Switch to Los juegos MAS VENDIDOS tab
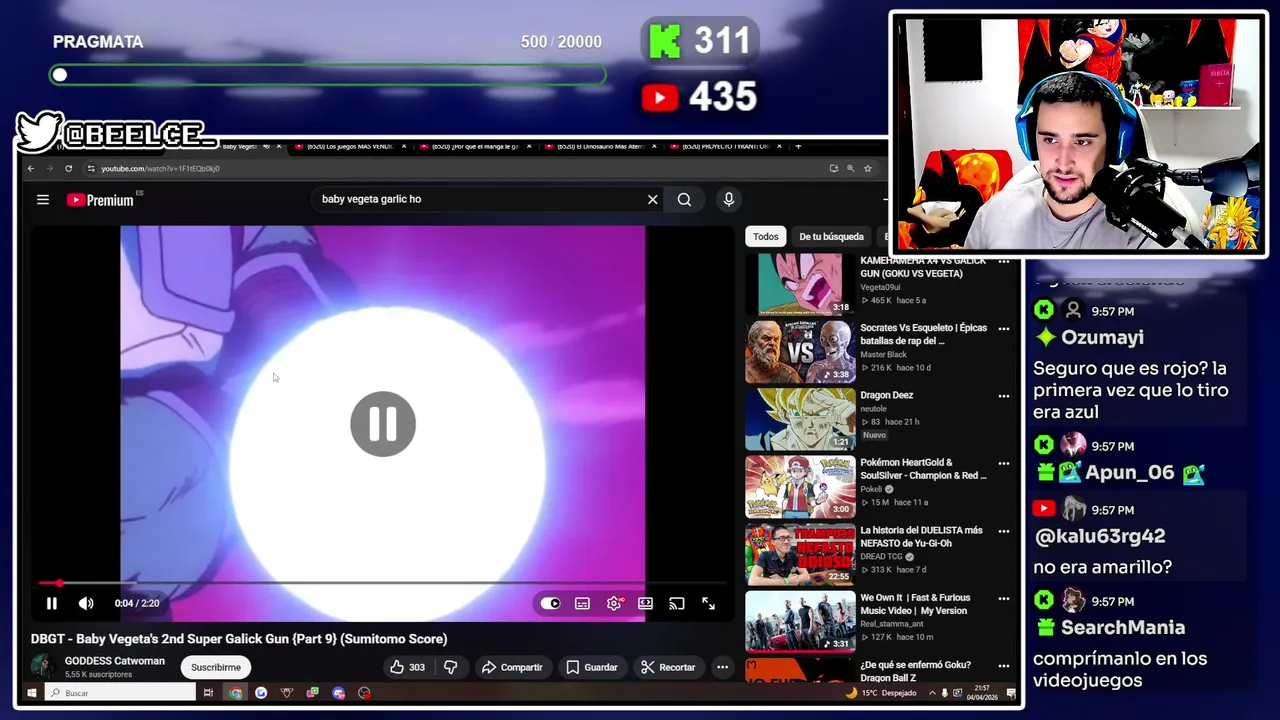The width and height of the screenshot is (1280, 720). pos(350,147)
